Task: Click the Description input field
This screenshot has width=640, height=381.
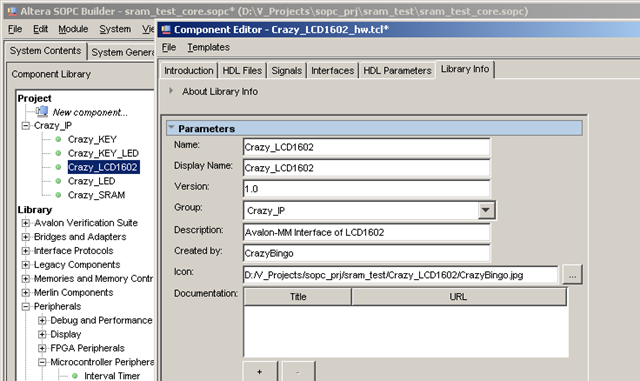Action: coord(367,232)
